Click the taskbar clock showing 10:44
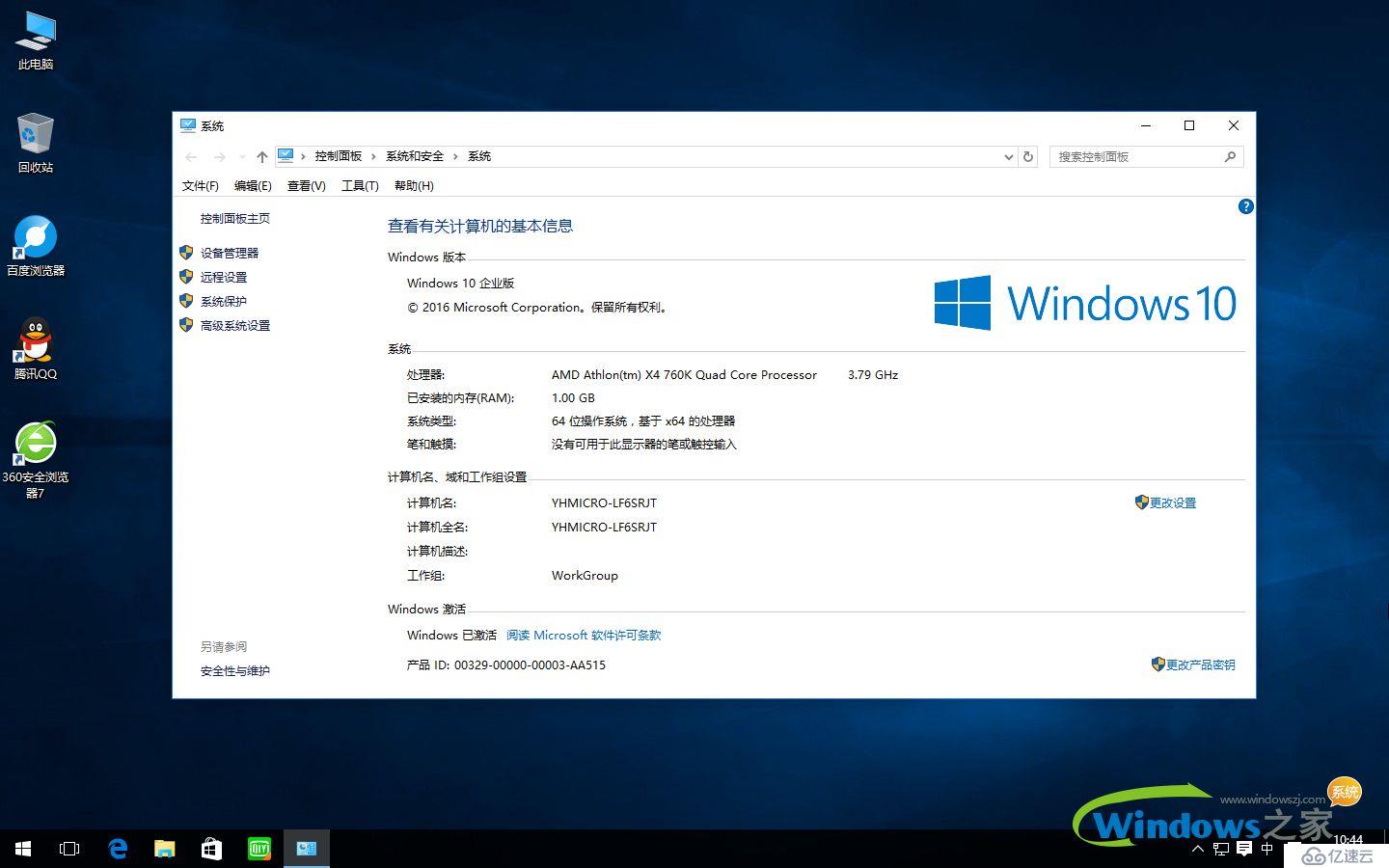Viewport: 1389px width, 868px height. 1348,841
